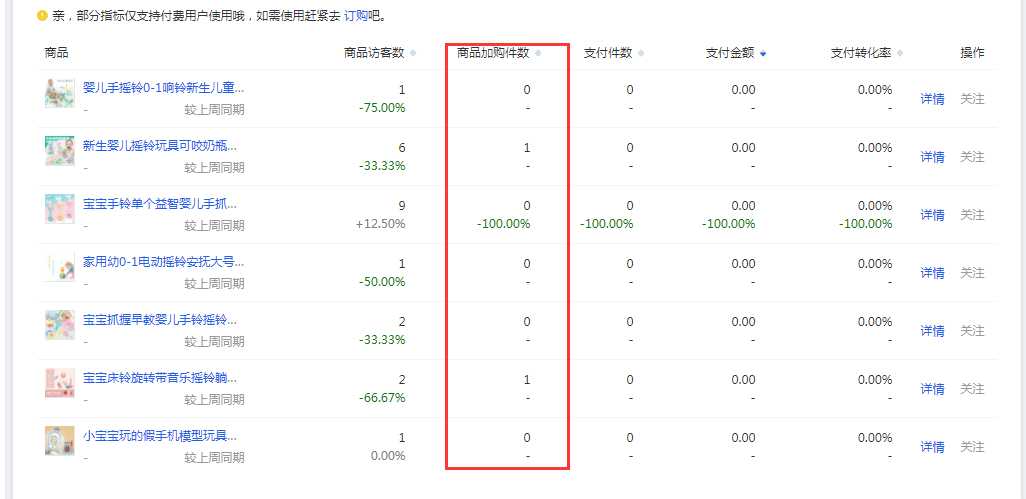Open product link 新生婴儿摇铃玩具可咬奶瓶

click(160, 146)
